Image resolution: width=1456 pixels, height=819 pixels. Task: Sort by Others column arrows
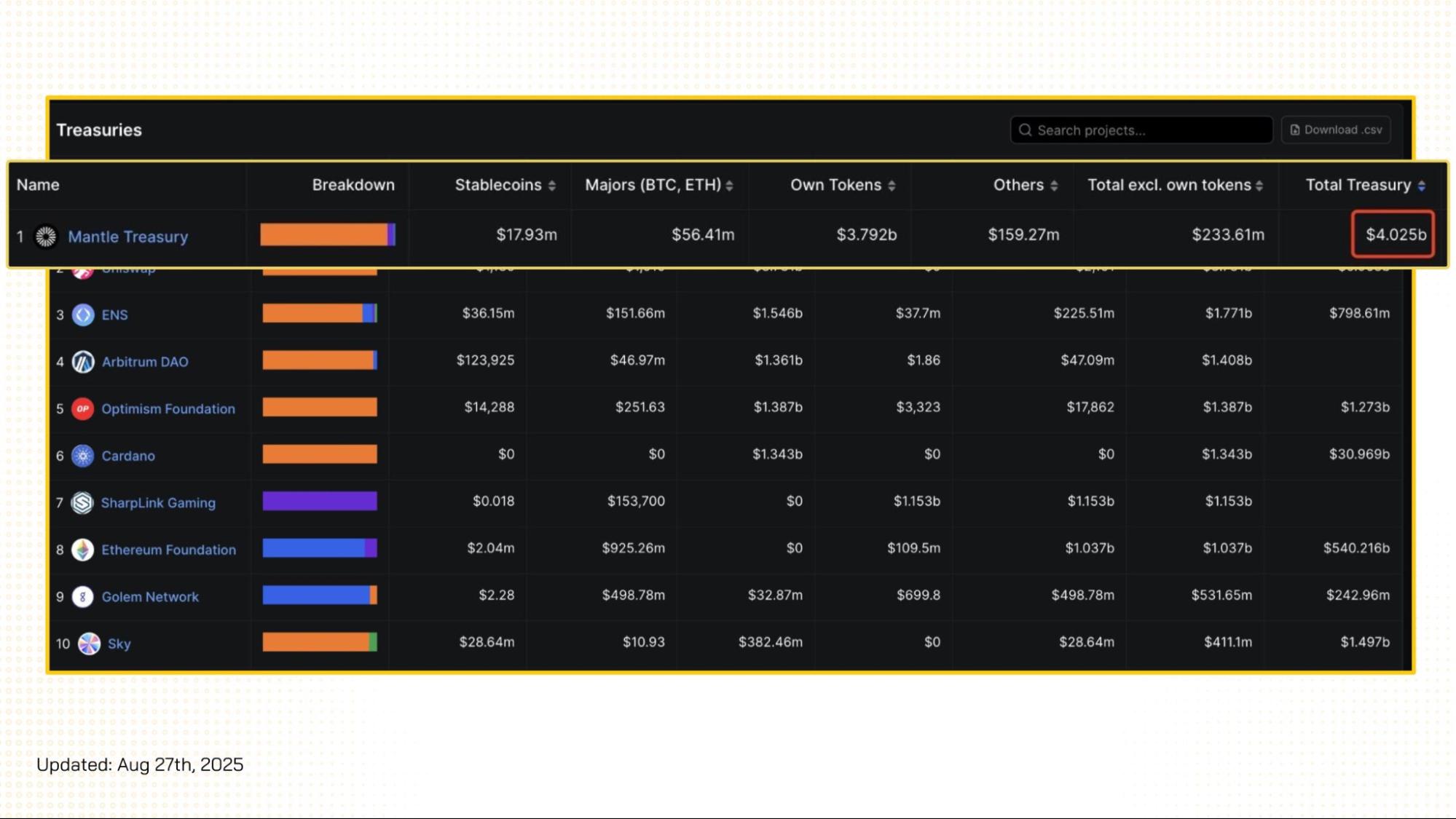(x=1054, y=186)
